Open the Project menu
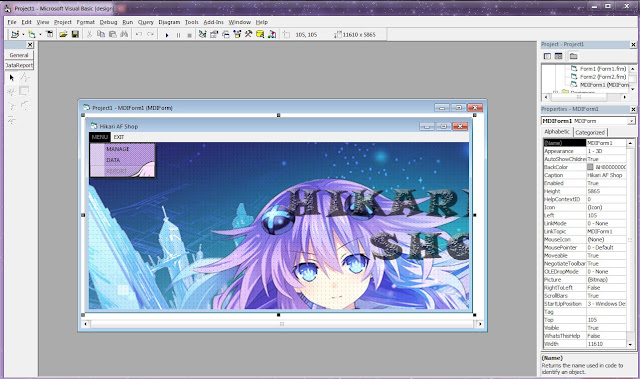The height and width of the screenshot is (379, 640). [x=62, y=22]
